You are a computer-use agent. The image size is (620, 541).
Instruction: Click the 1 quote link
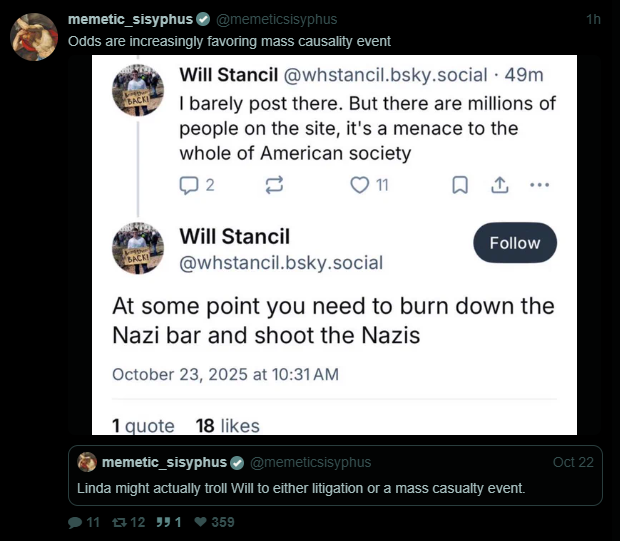pyautogui.click(x=143, y=426)
